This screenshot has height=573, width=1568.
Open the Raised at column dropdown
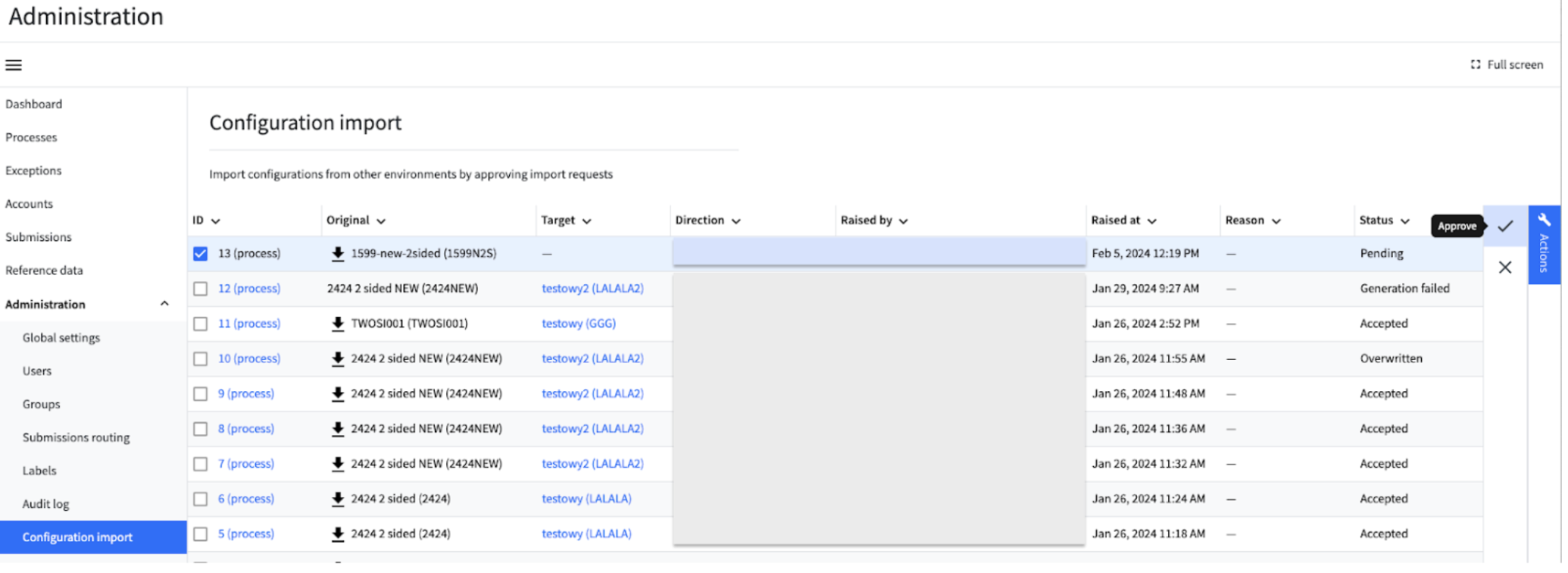1152,221
